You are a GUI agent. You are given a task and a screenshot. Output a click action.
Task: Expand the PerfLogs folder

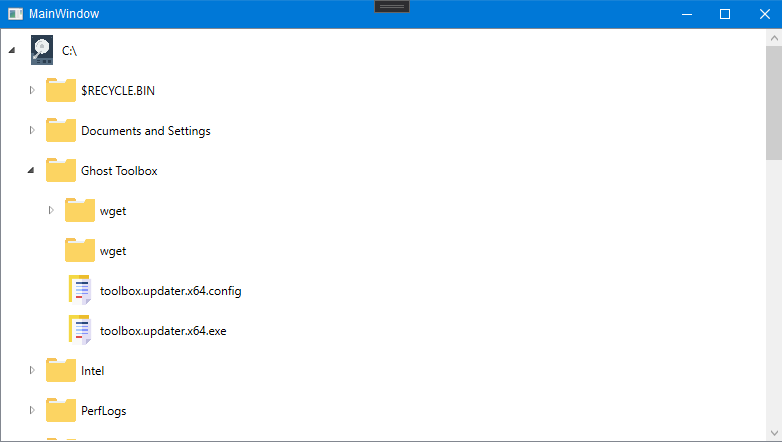coord(32,410)
